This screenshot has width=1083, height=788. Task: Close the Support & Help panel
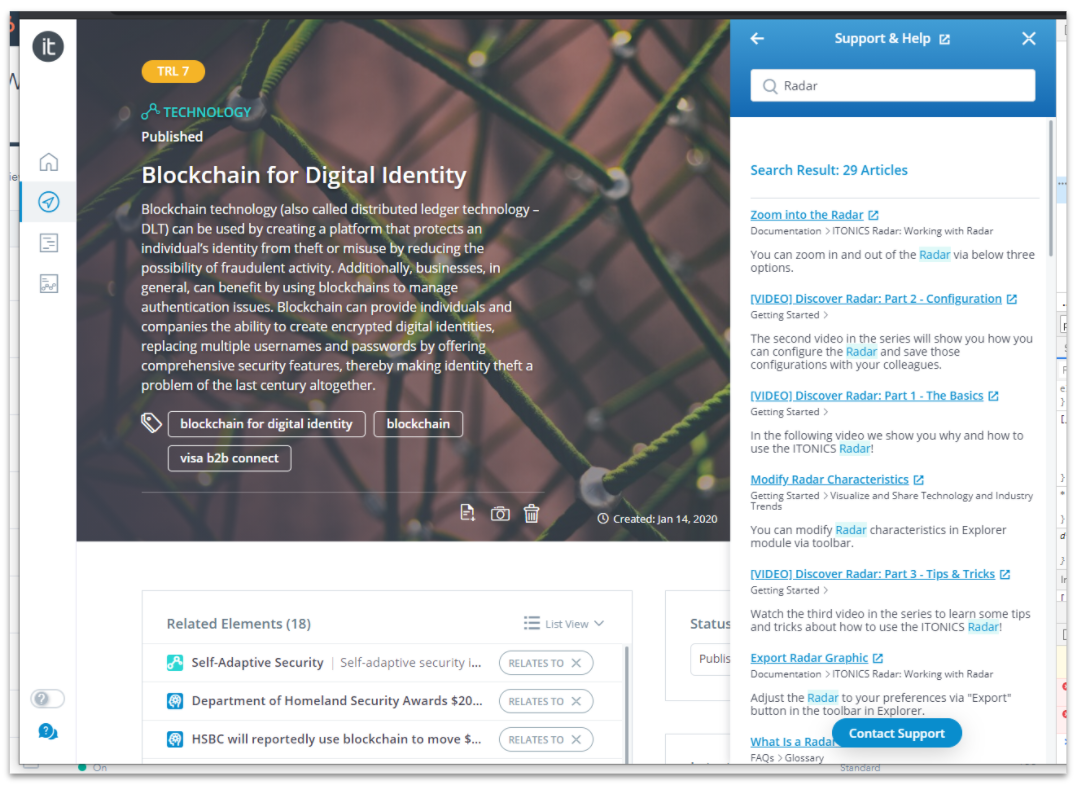tap(1028, 39)
